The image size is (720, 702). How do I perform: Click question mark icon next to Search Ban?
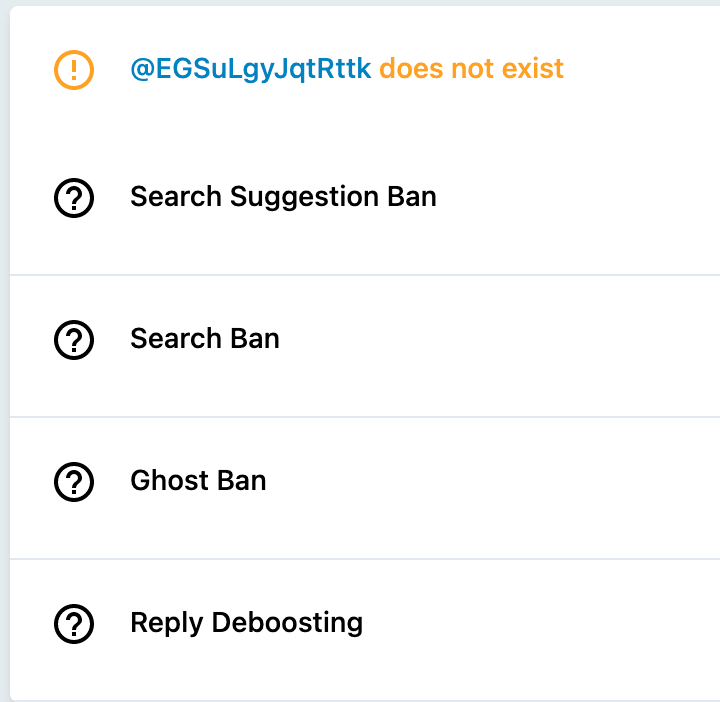pyautogui.click(x=74, y=340)
